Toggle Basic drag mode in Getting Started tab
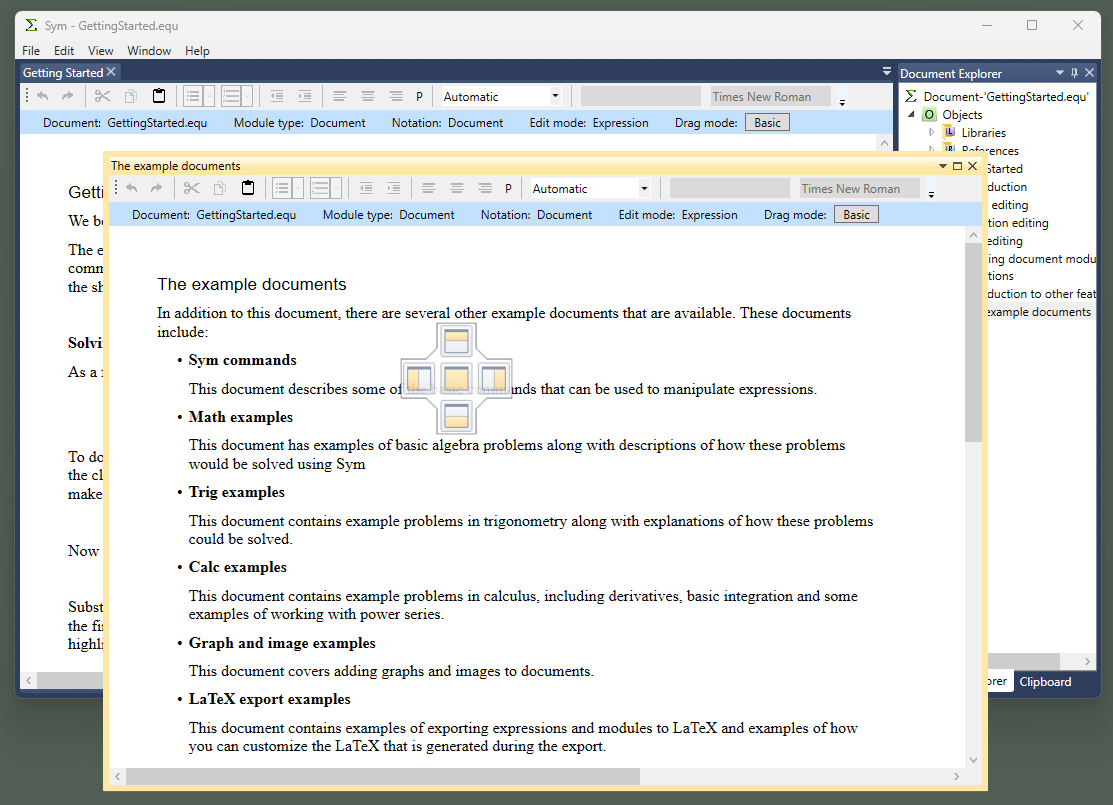 [x=767, y=123]
